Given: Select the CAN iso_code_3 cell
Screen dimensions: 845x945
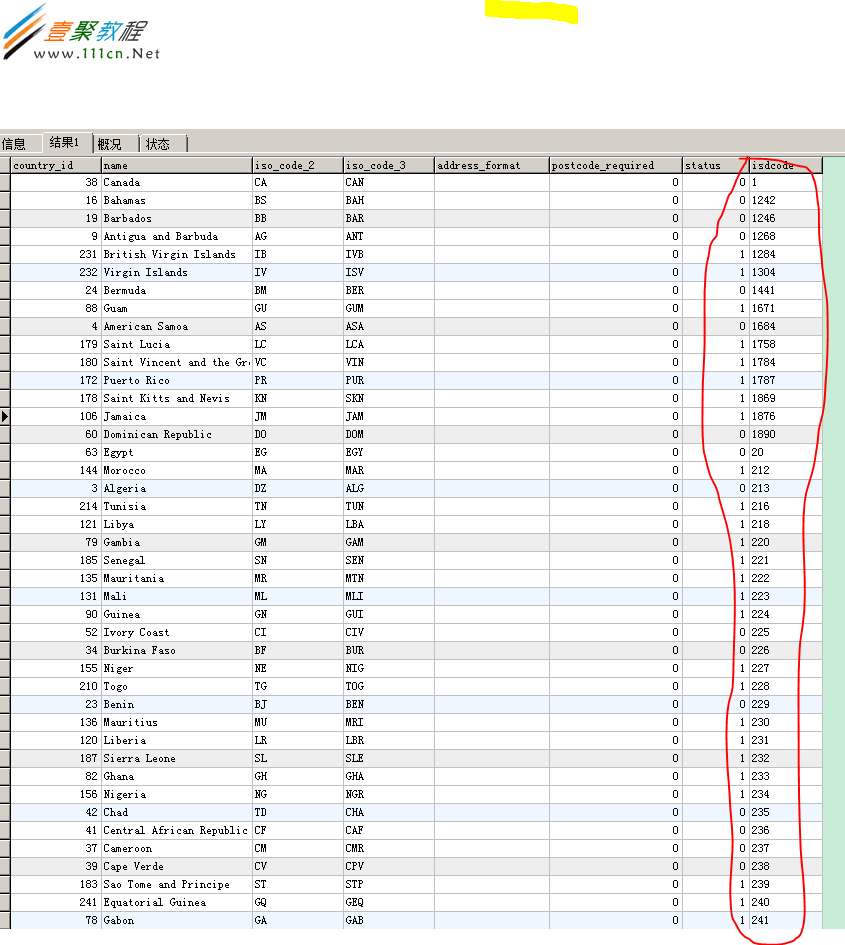Looking at the screenshot, I should click(389, 183).
